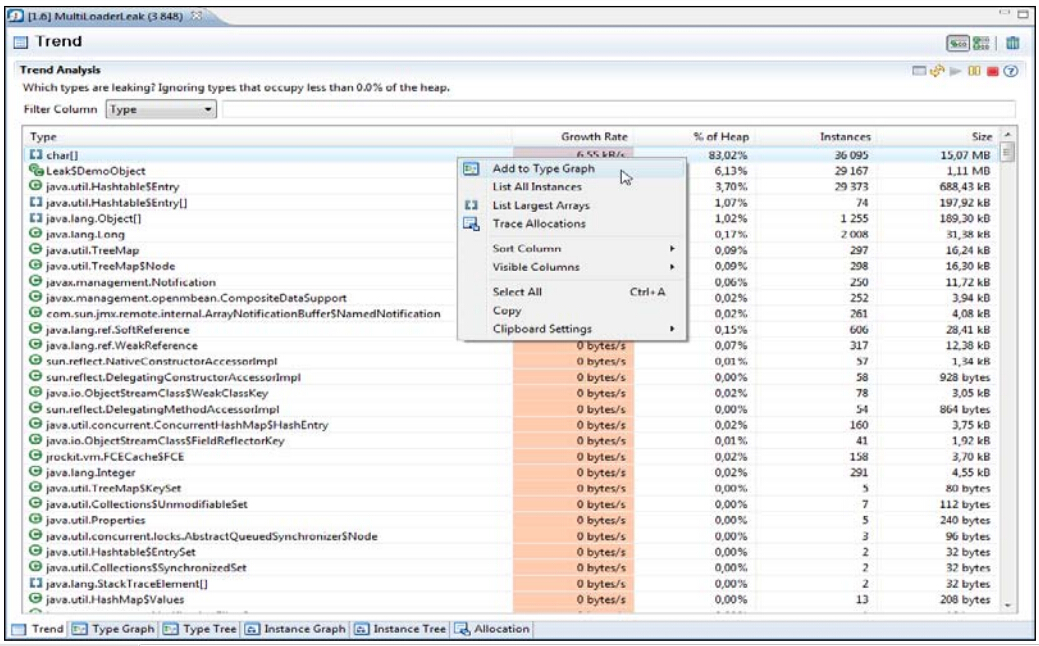Pause trend analysis with the yellow pause icon

(x=974, y=71)
